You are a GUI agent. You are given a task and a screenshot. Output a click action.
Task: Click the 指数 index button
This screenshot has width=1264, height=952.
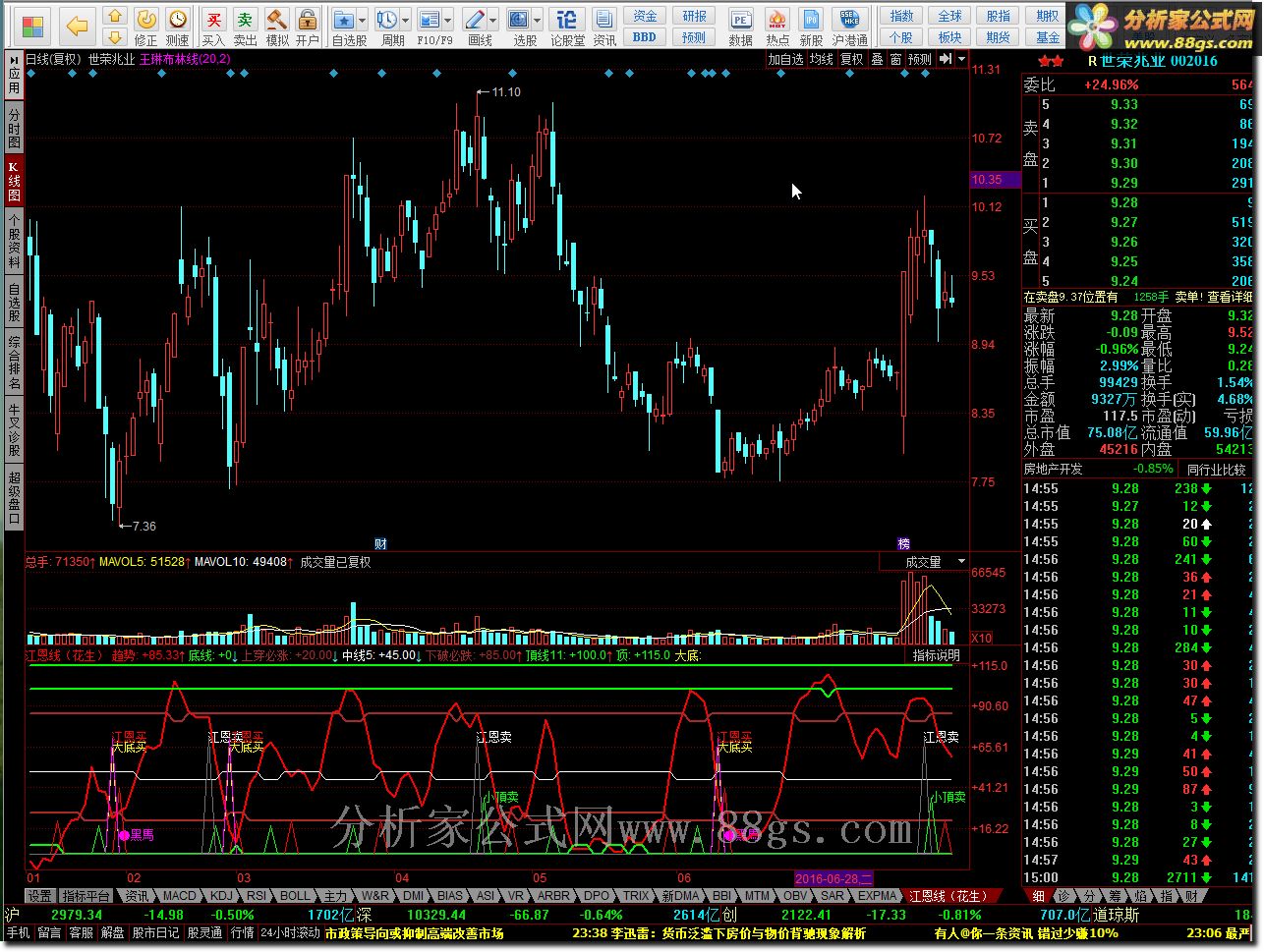tap(901, 16)
